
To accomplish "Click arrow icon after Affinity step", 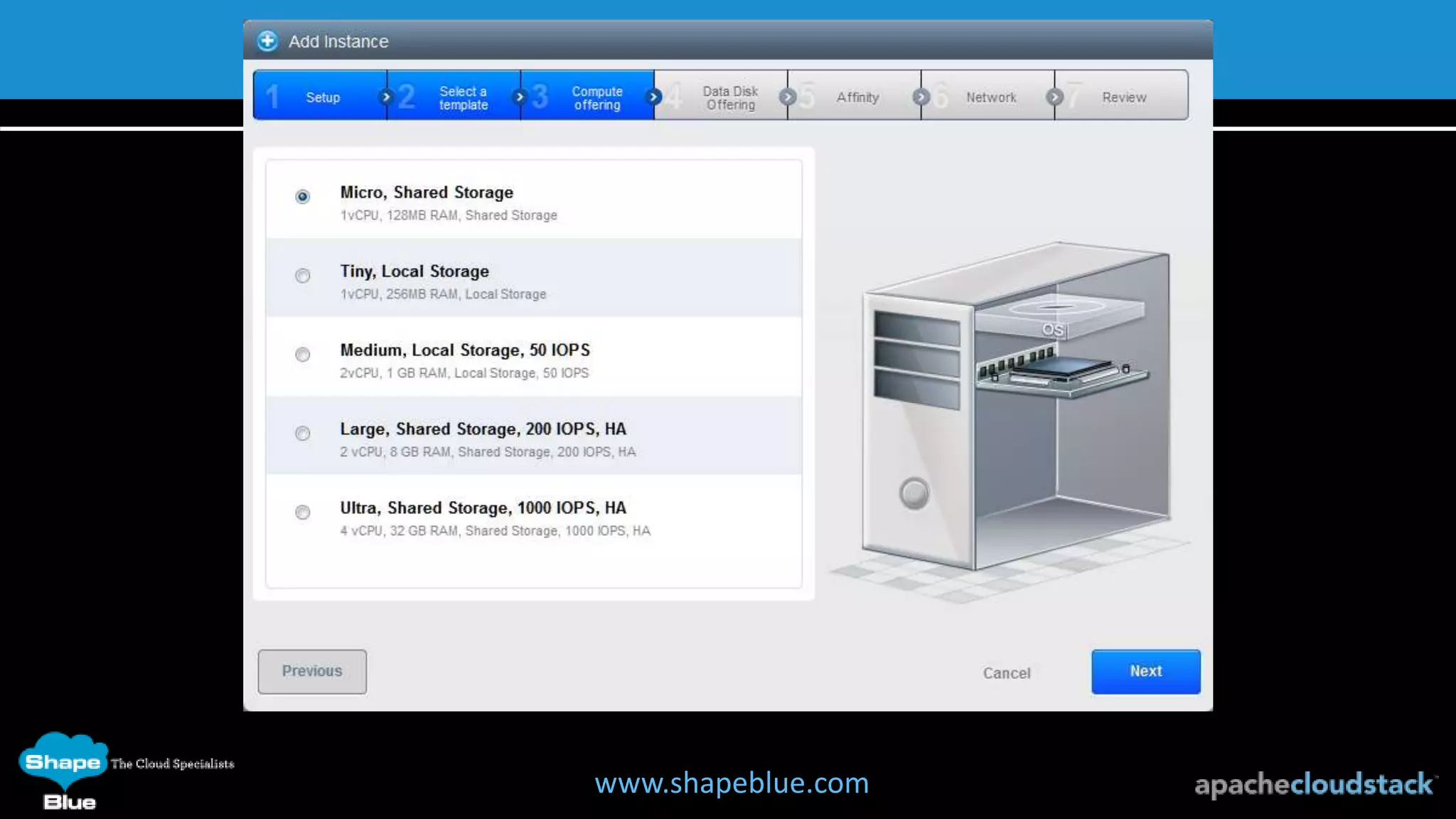I will click(x=921, y=96).
